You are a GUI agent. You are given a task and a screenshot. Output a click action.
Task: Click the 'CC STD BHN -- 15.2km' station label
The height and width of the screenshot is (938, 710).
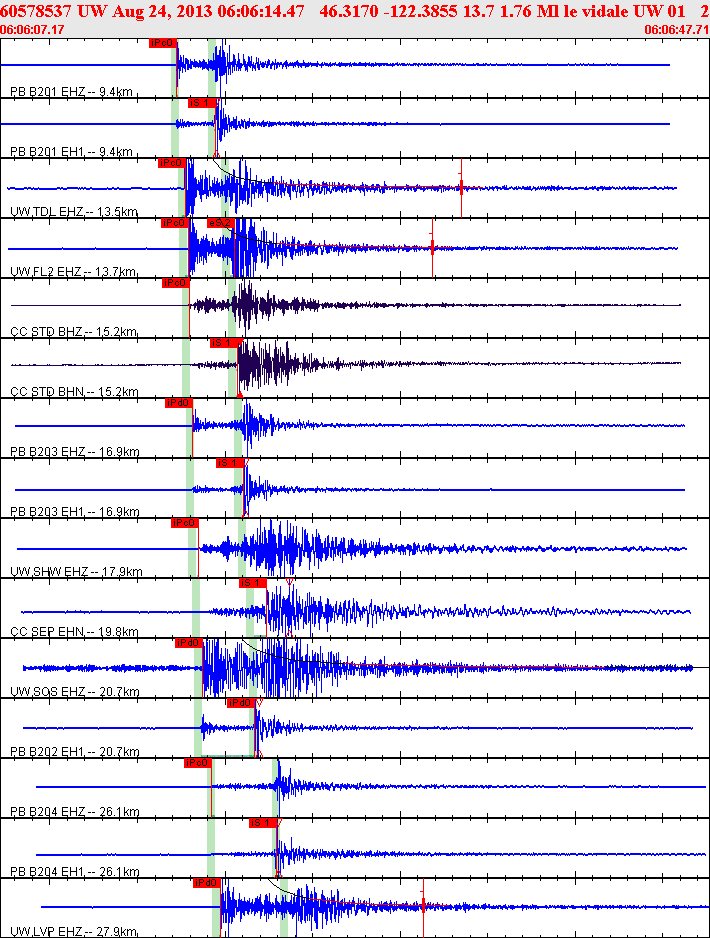point(74,392)
